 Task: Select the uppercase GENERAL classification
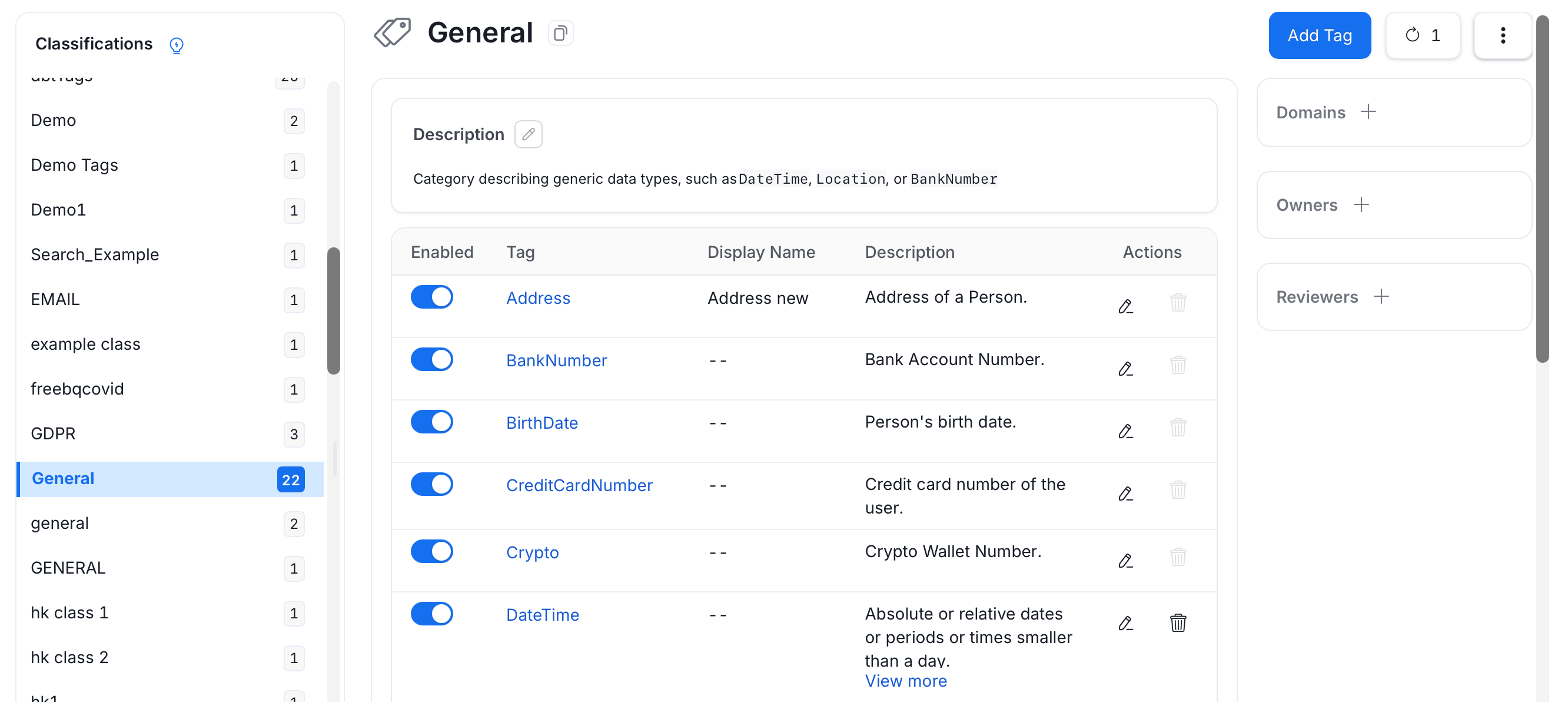pos(170,568)
